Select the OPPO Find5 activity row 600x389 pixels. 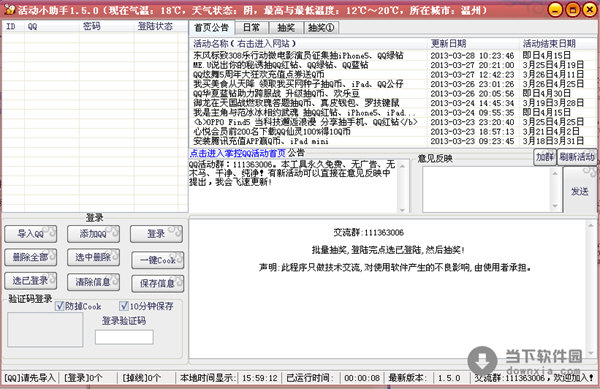393,122
